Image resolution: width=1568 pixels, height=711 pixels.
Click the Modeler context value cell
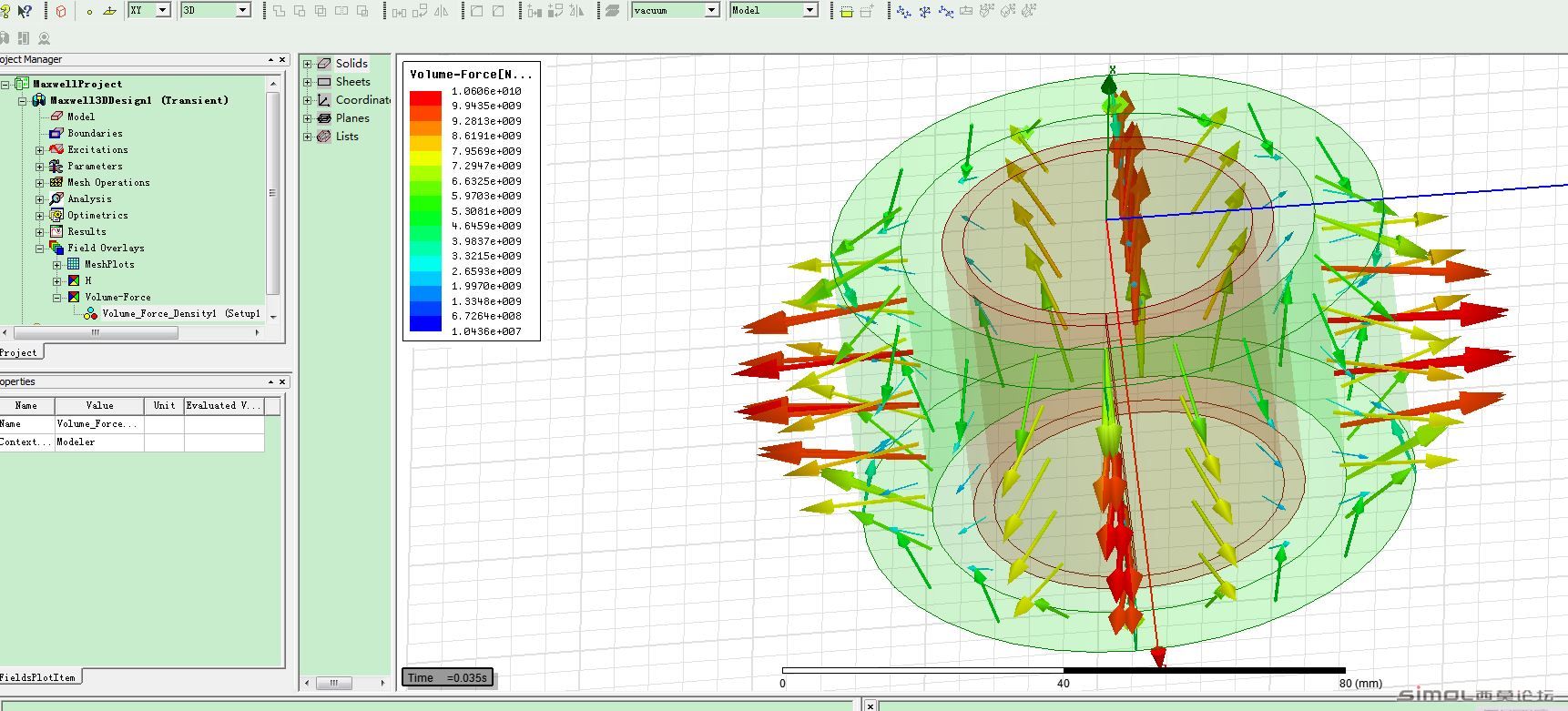pyautogui.click(x=99, y=442)
